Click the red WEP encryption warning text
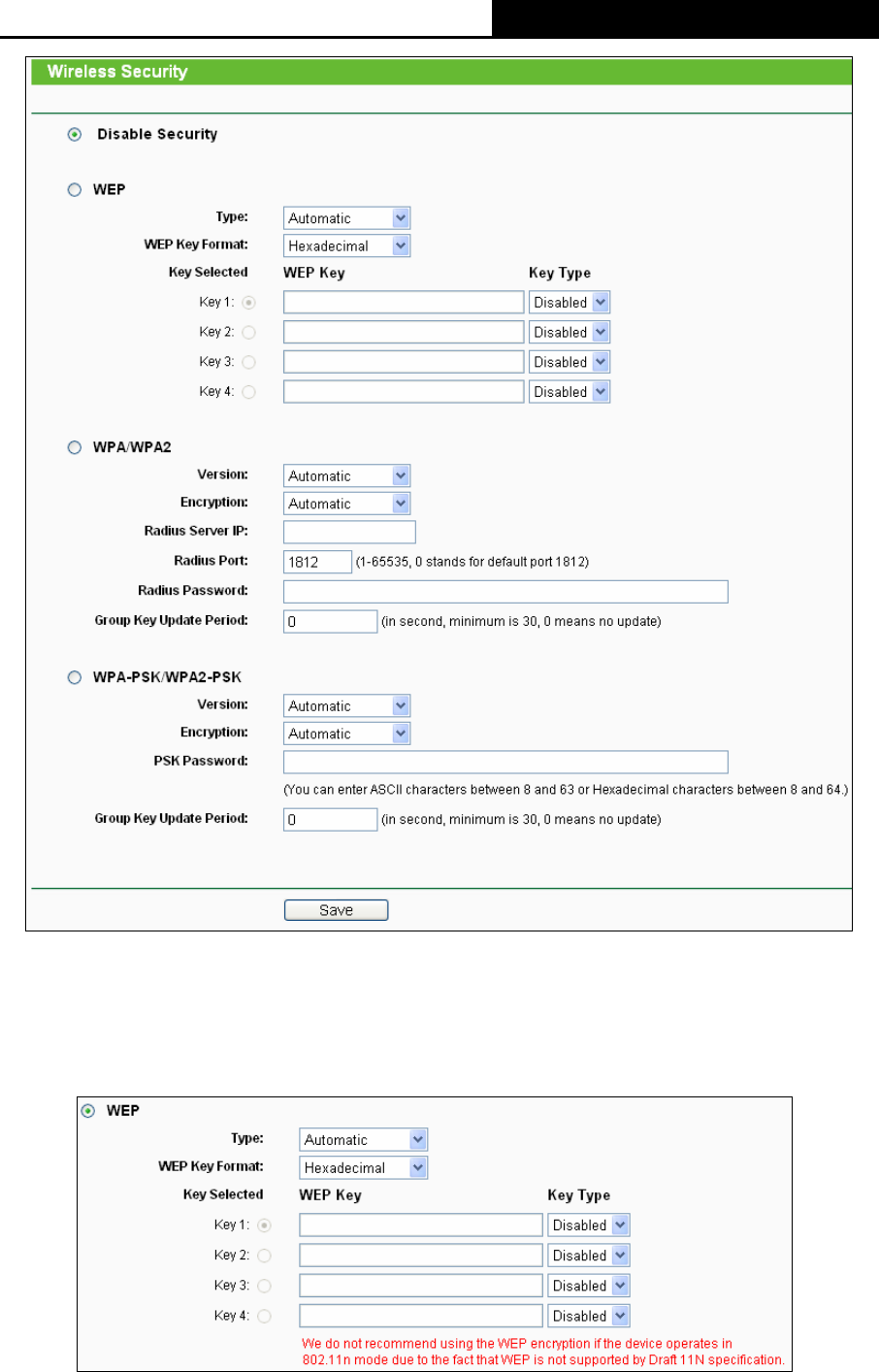Image resolution: width=879 pixels, height=1372 pixels. click(543, 1352)
